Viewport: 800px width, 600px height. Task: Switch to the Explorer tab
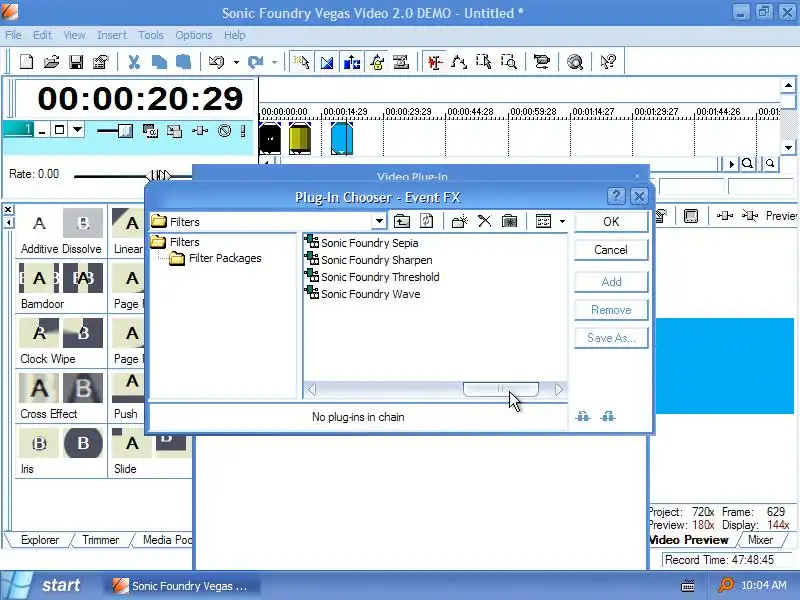click(x=40, y=540)
